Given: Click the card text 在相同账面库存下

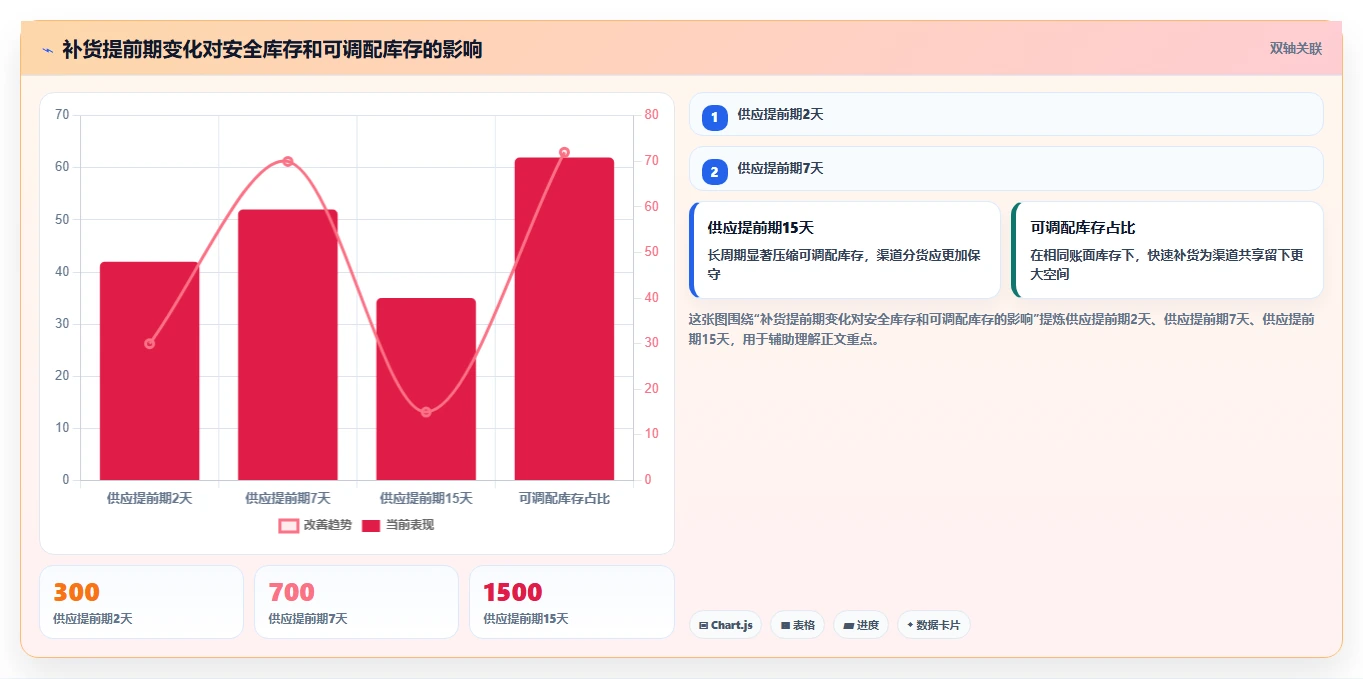Looking at the screenshot, I should point(1167,264).
